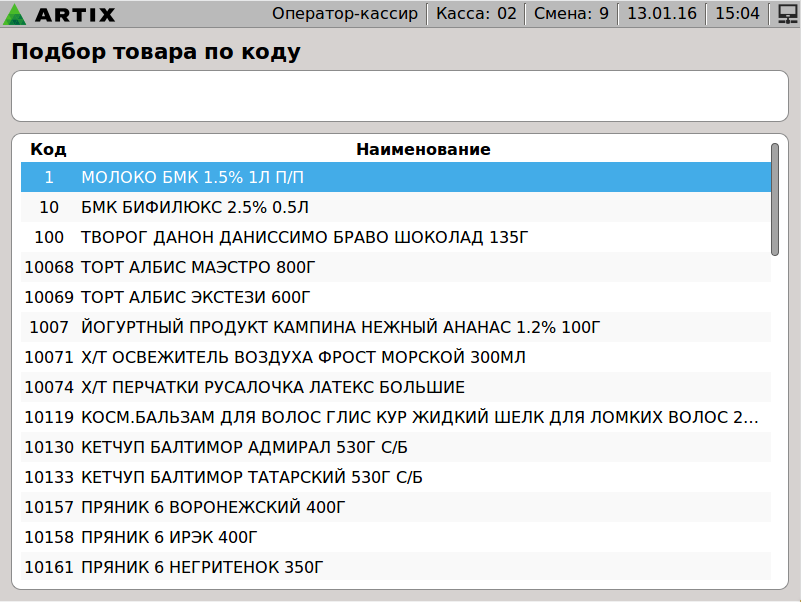Click the ARTIX logo icon
The image size is (801, 602).
[16, 14]
